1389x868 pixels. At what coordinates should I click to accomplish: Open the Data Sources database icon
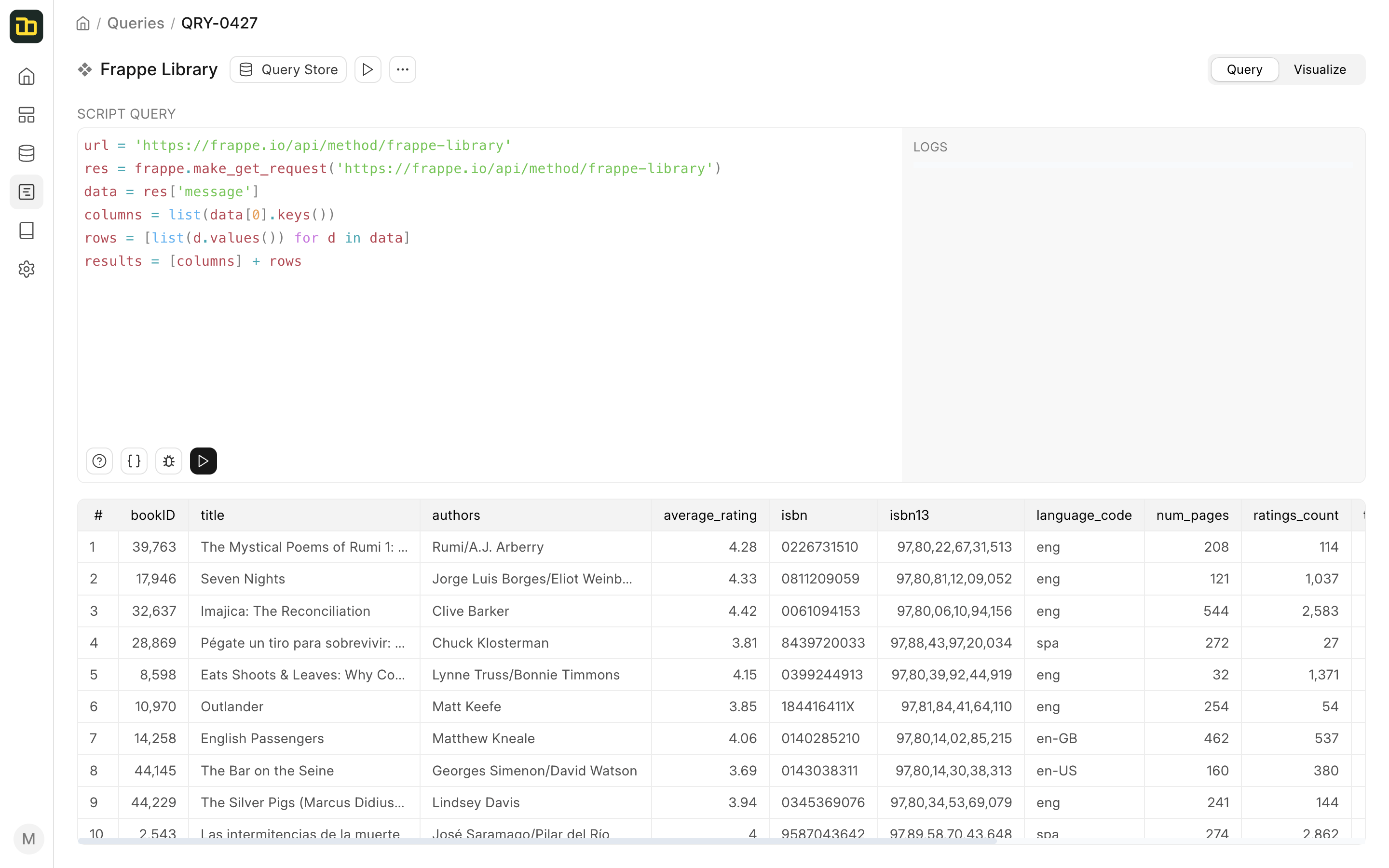(x=27, y=153)
